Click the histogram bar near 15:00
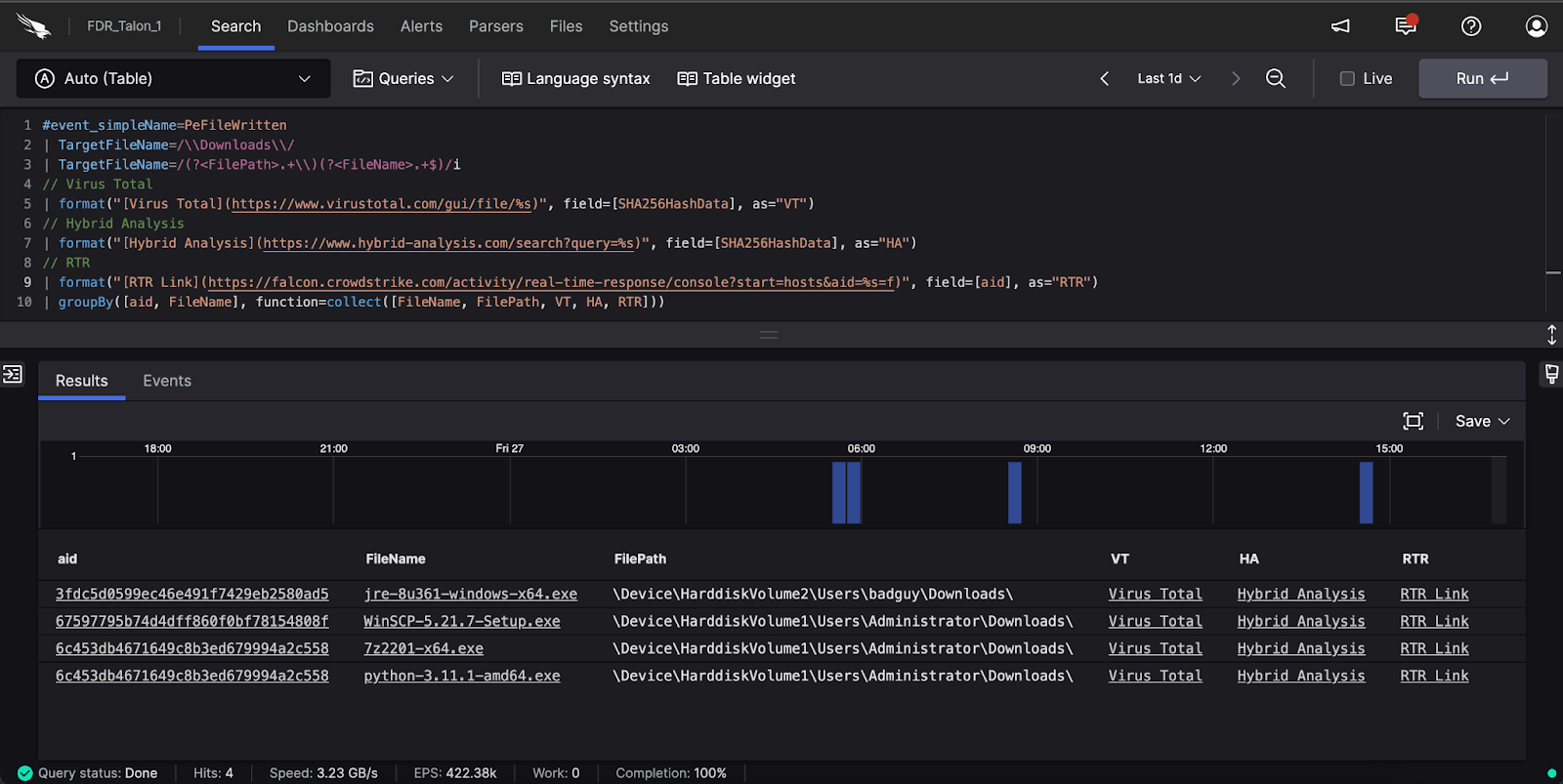Screen dimensions: 1563x784 (1367, 492)
